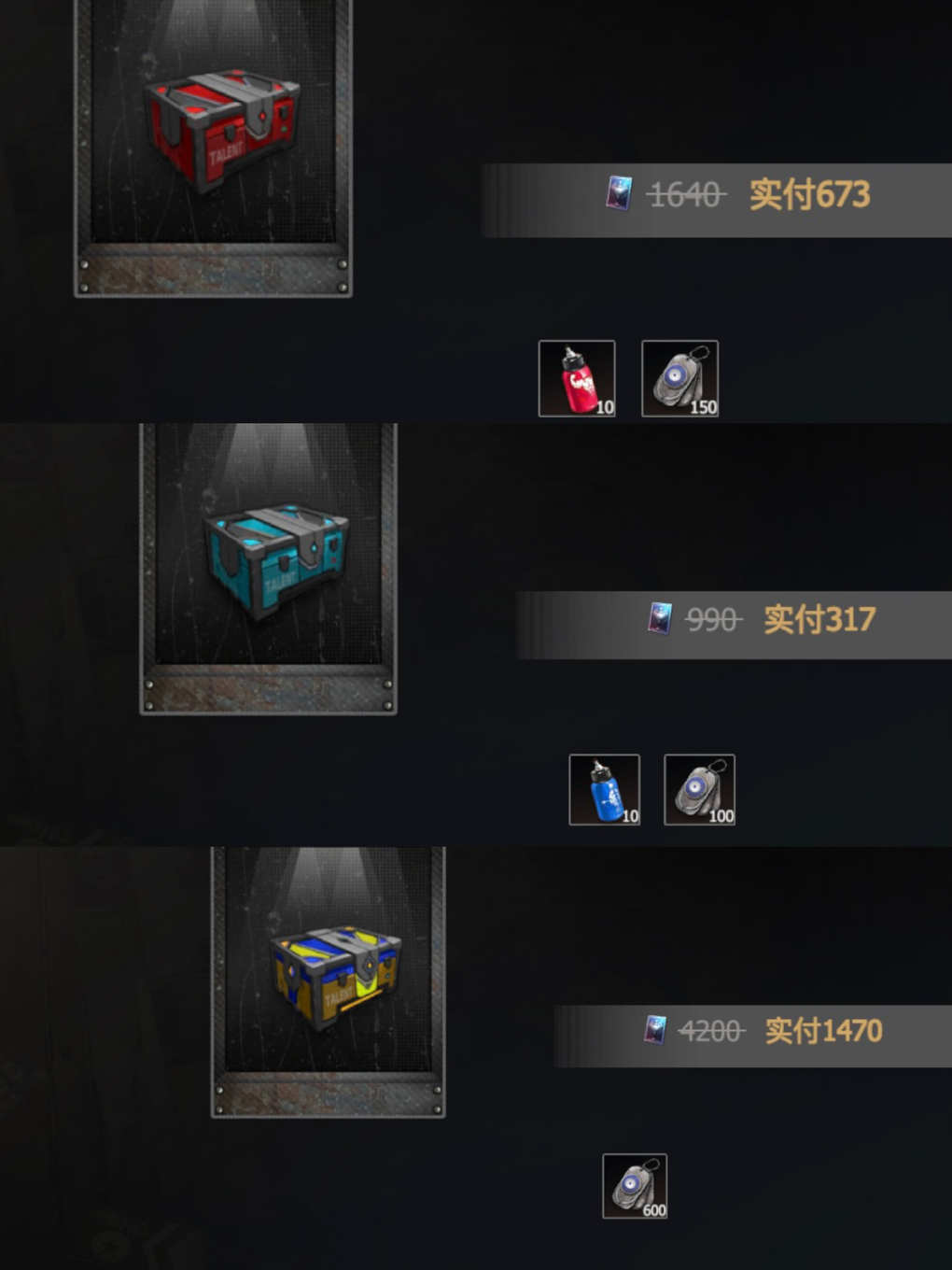Viewport: 952px width, 1270px height.
Task: Tap the blue spray bottle reward
Action: pyautogui.click(x=605, y=790)
